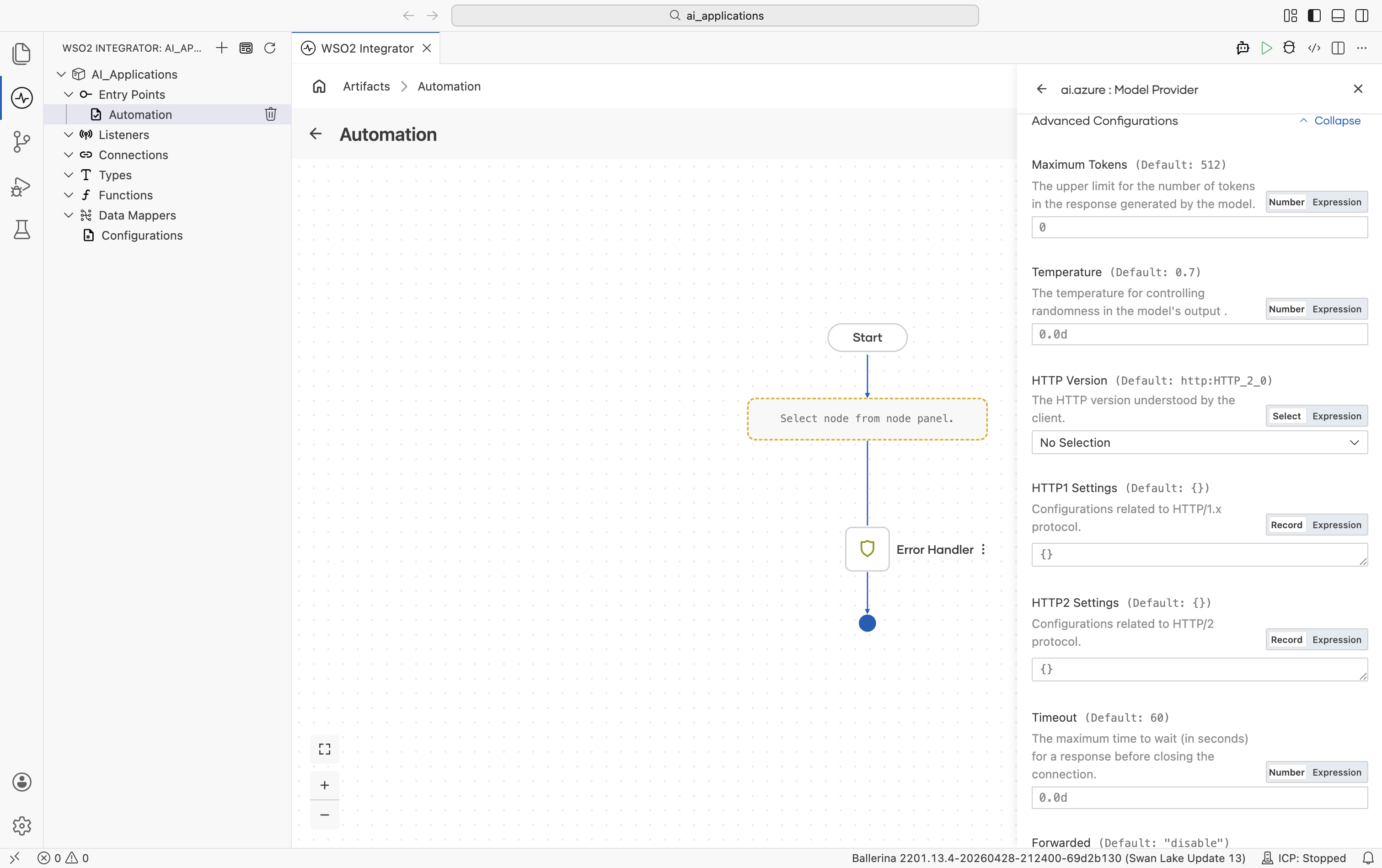Expand Functions tree section
Image resolution: width=1382 pixels, height=868 pixels.
[x=68, y=195]
